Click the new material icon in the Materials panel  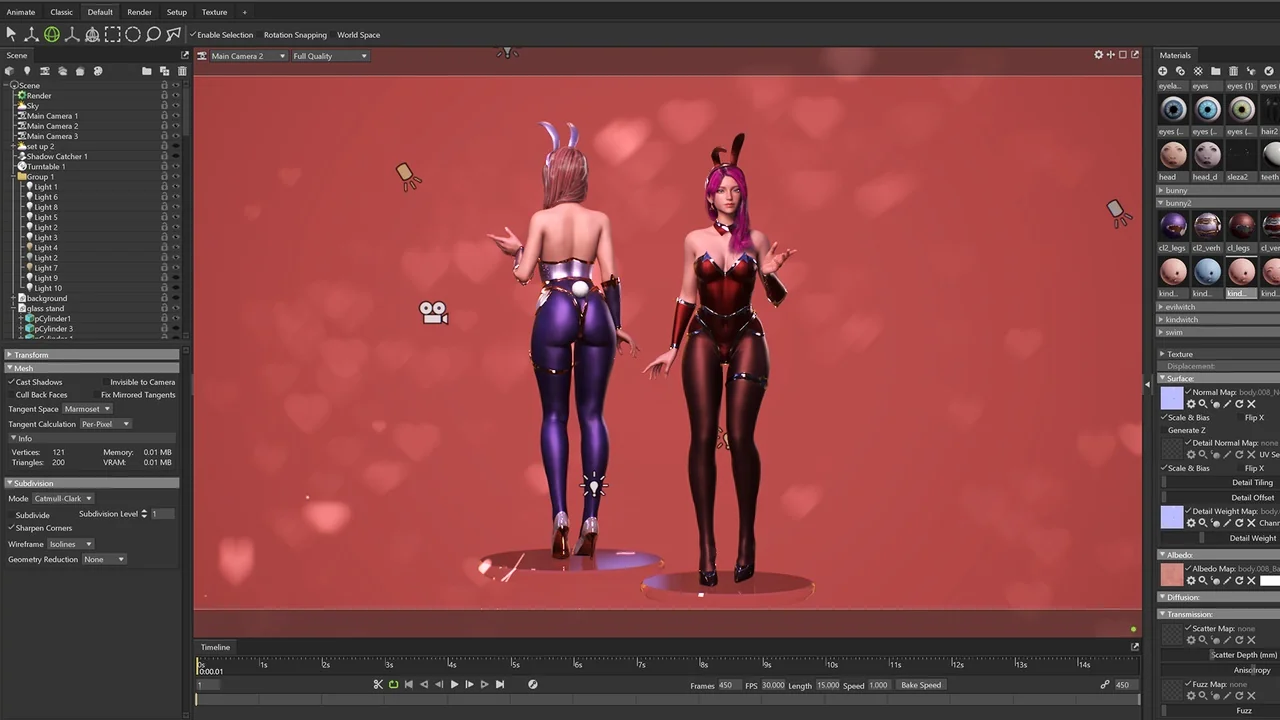(x=1162, y=71)
